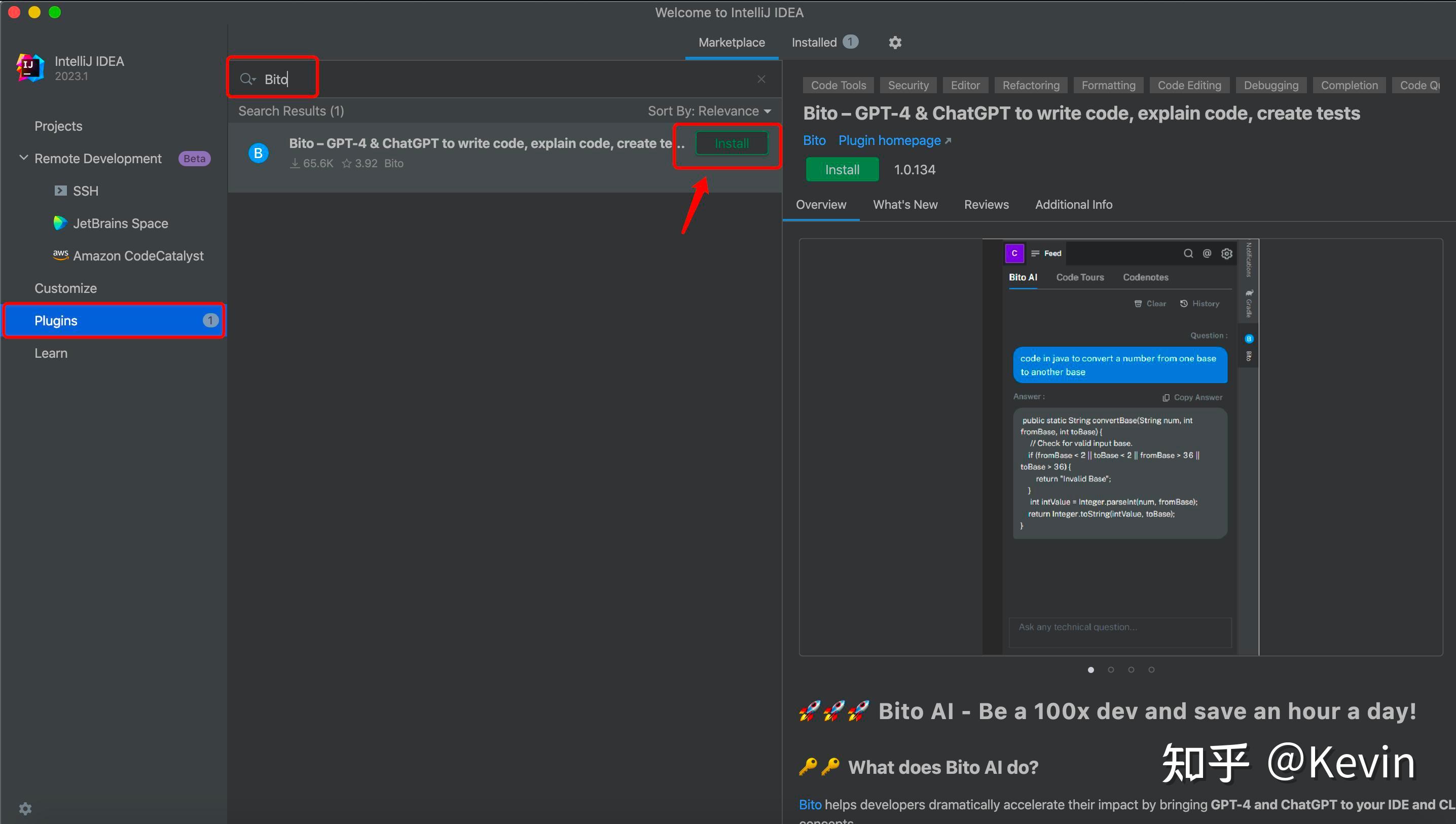Collapse the Remote Development tree section

[x=23, y=158]
